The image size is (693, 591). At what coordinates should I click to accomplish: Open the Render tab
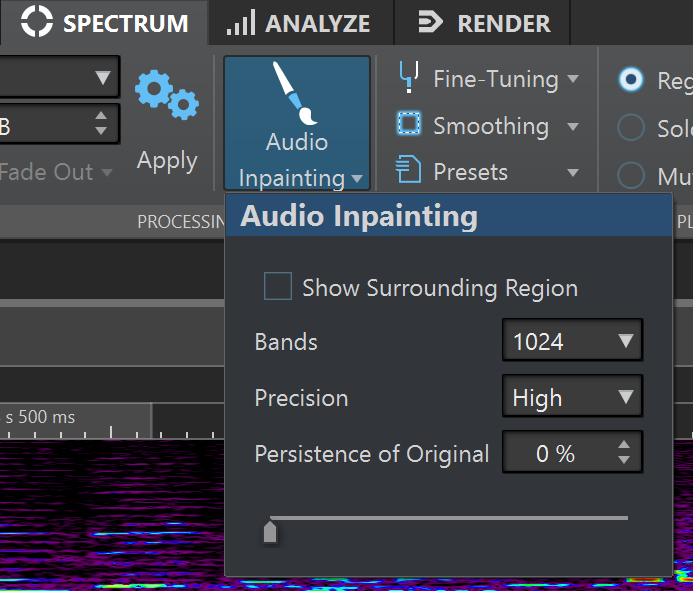(482, 23)
